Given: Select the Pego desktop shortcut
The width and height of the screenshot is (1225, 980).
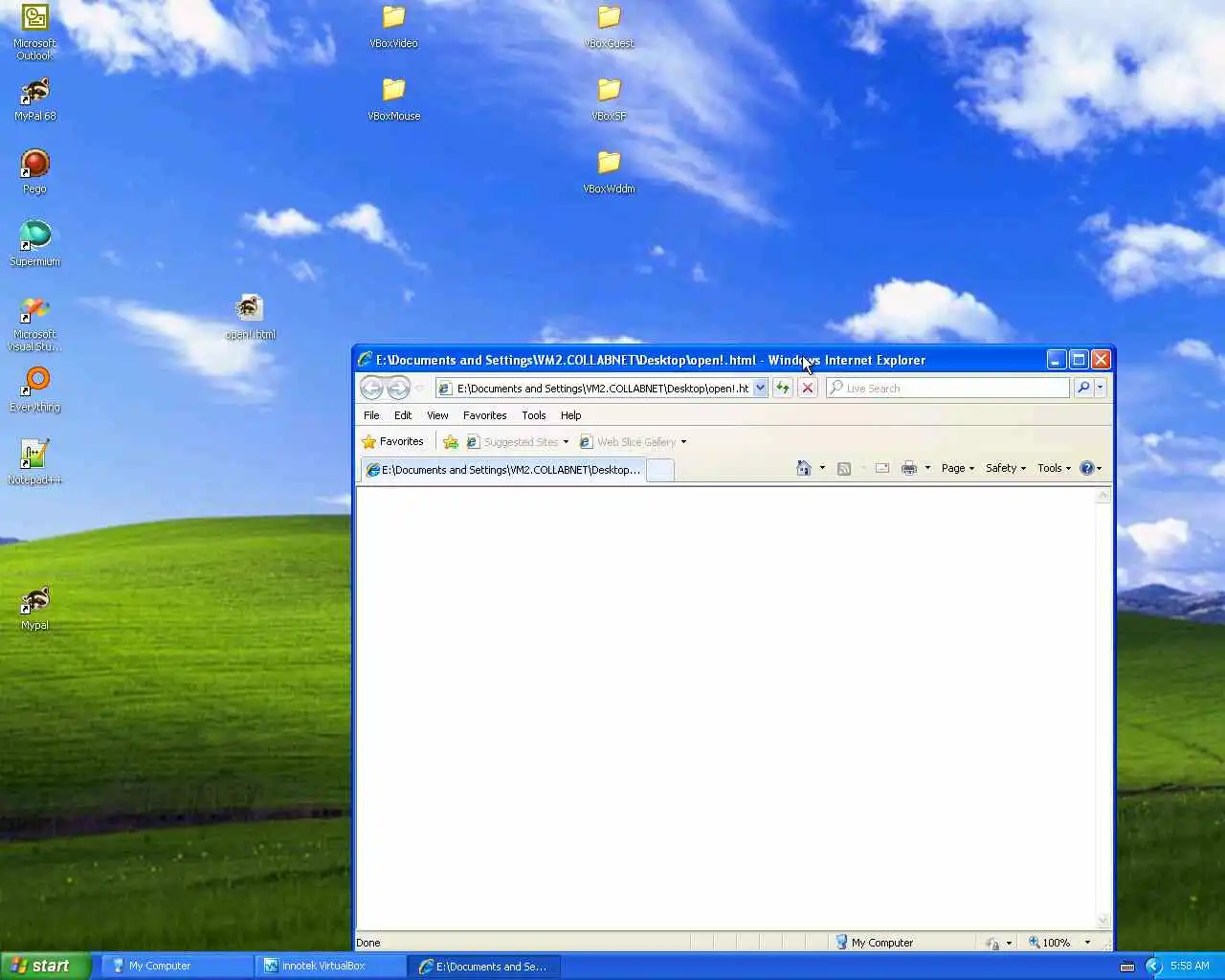Looking at the screenshot, I should (x=34, y=172).
